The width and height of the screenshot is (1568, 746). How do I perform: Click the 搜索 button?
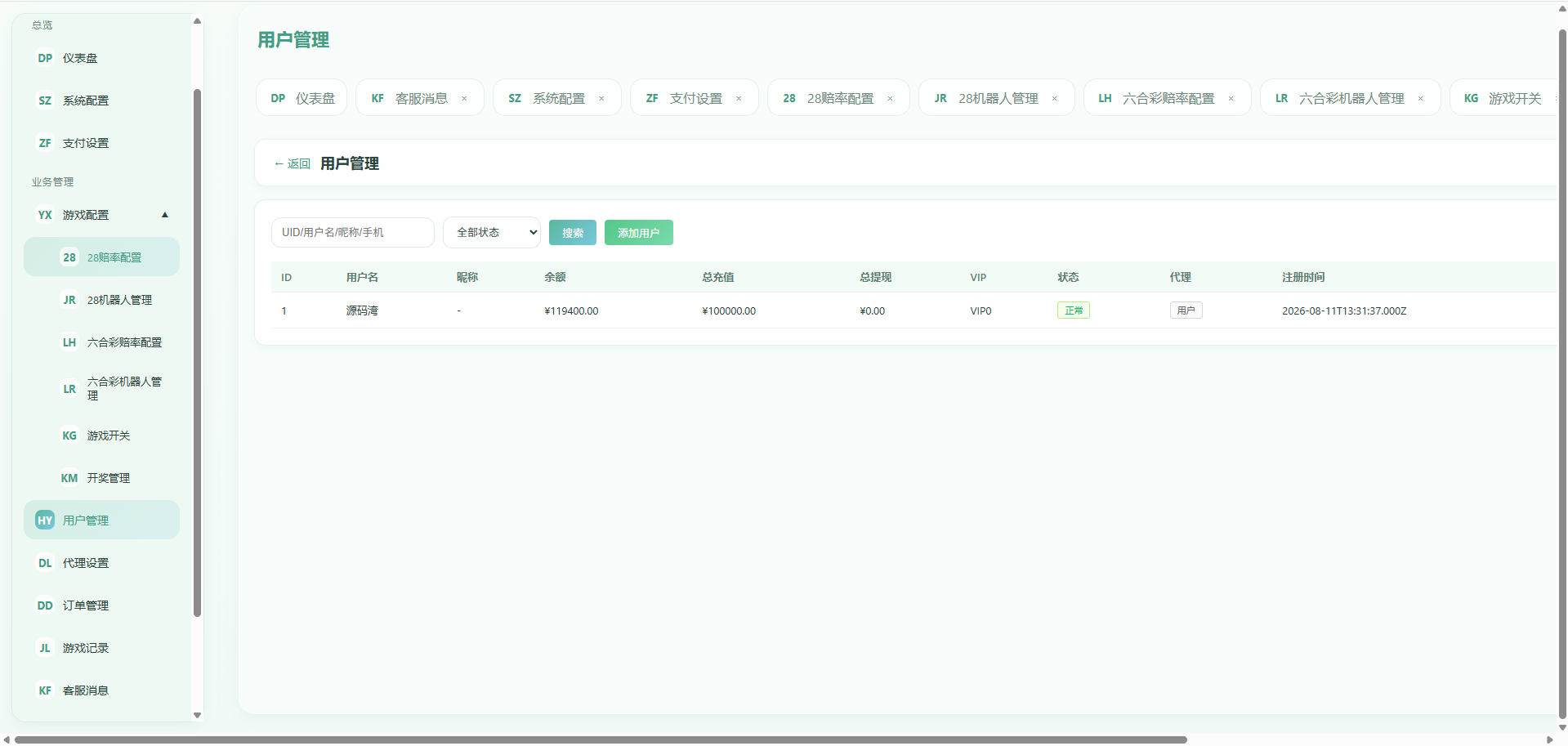click(x=573, y=233)
